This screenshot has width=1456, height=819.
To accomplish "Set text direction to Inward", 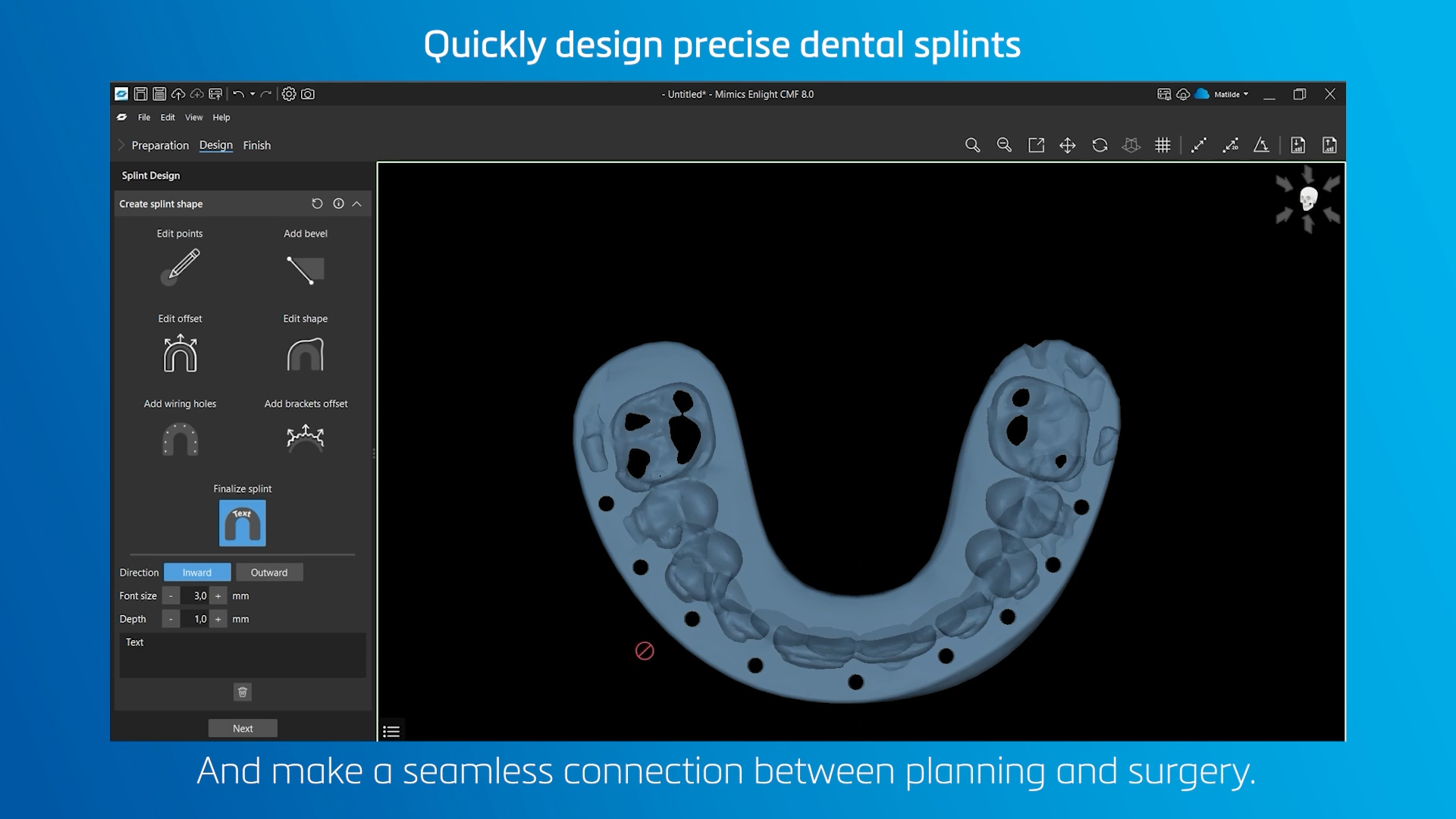I will tap(197, 573).
